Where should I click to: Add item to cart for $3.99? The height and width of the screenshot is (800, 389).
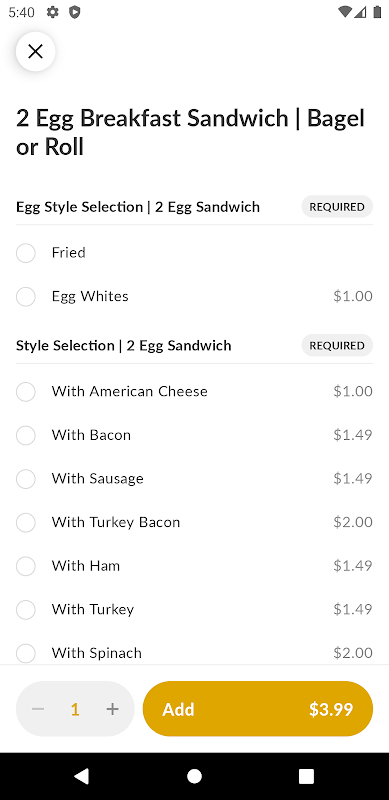[258, 709]
